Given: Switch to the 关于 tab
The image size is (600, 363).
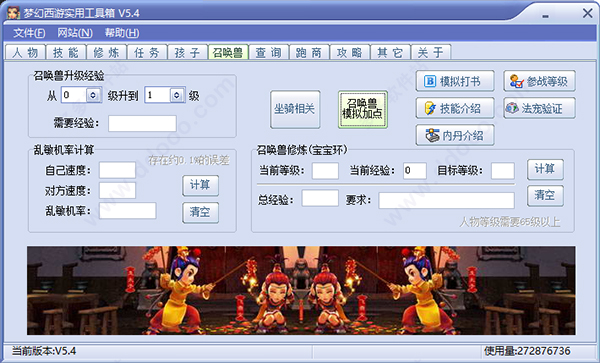Looking at the screenshot, I should (x=431, y=52).
